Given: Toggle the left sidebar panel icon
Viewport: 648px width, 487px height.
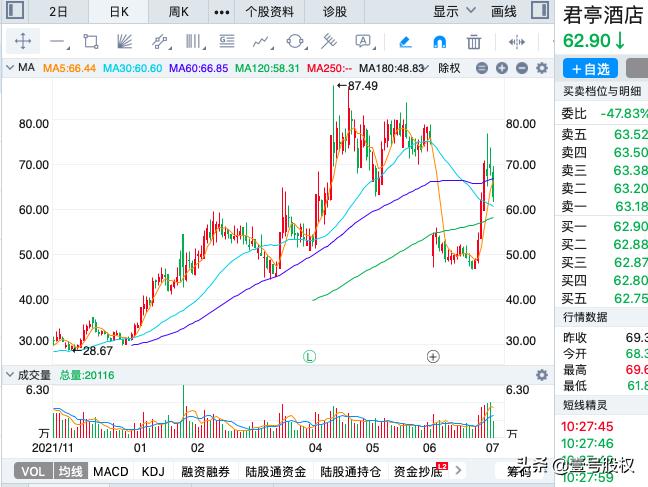Looking at the screenshot, I should 15,10.
